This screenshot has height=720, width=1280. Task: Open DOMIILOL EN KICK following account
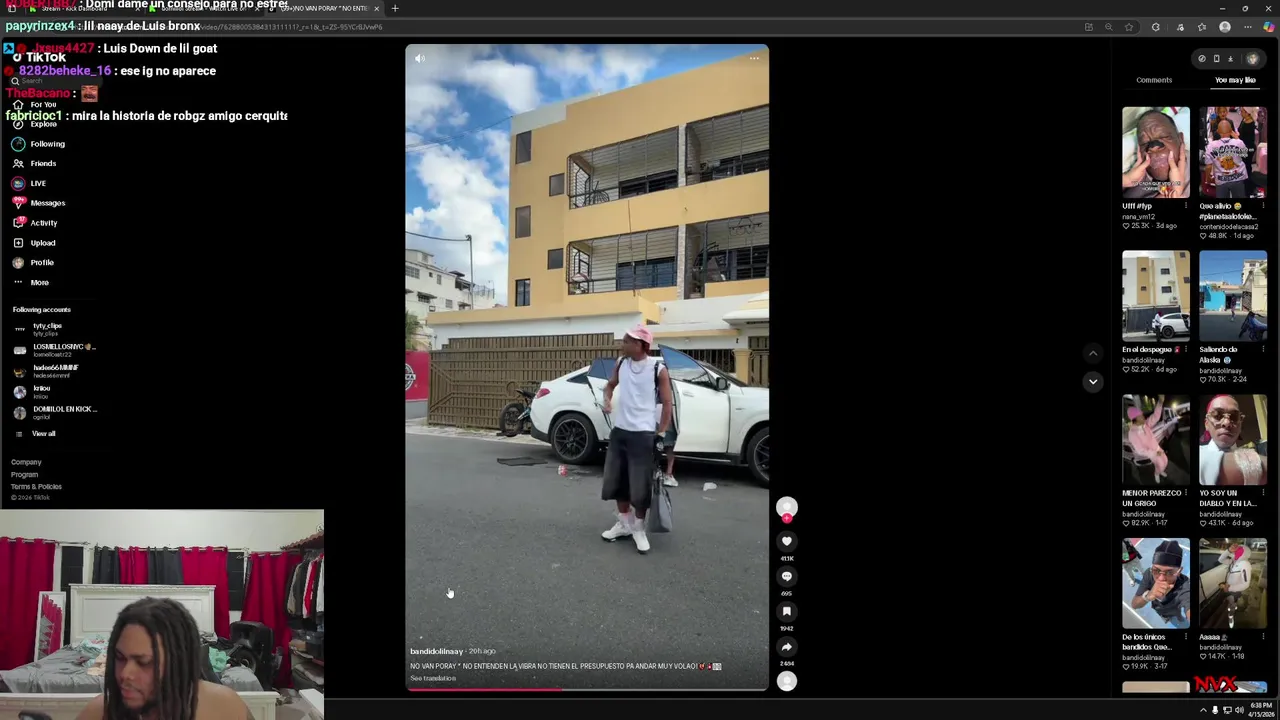[x=55, y=412]
